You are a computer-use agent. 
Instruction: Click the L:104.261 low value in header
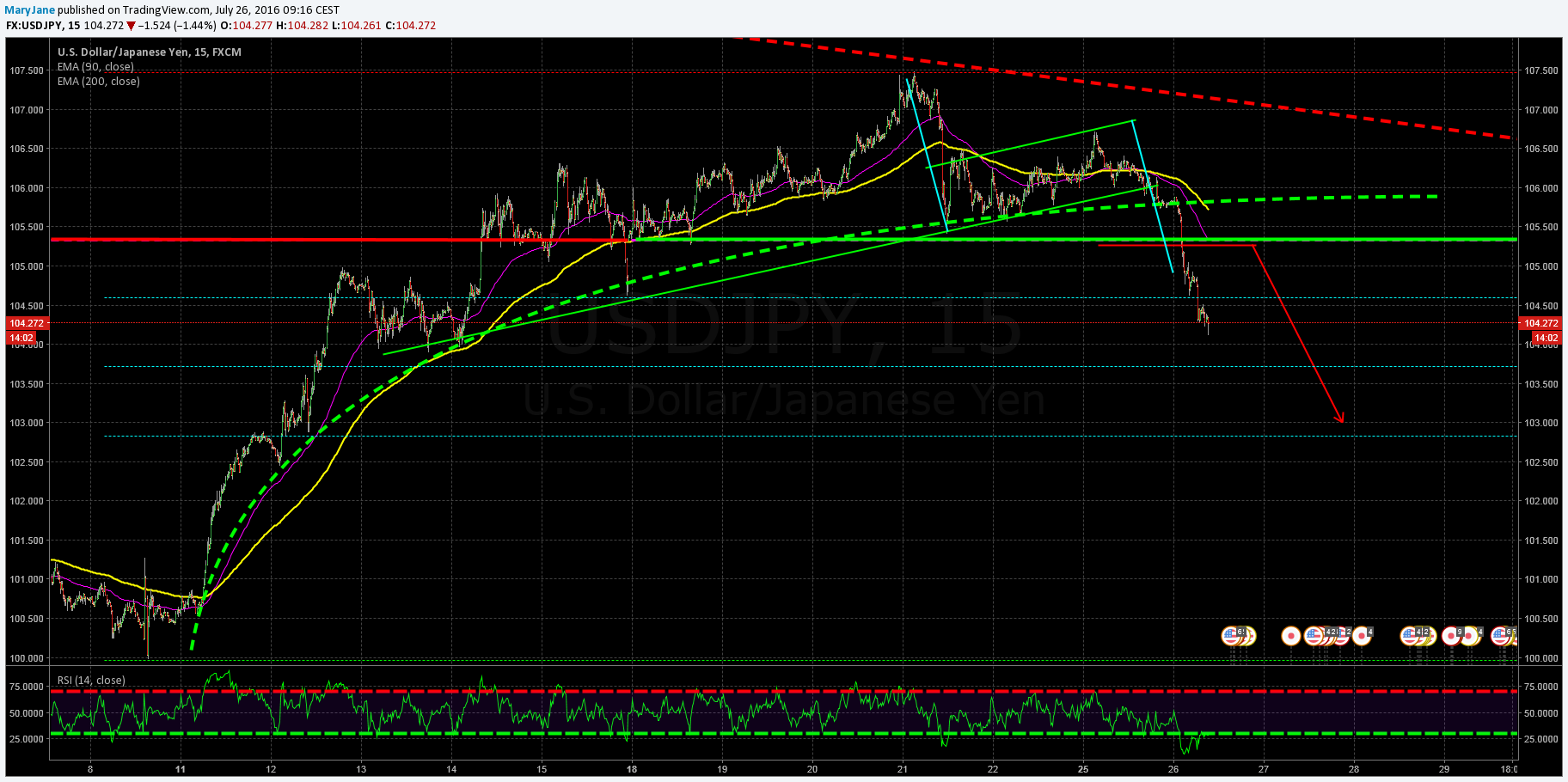356,26
